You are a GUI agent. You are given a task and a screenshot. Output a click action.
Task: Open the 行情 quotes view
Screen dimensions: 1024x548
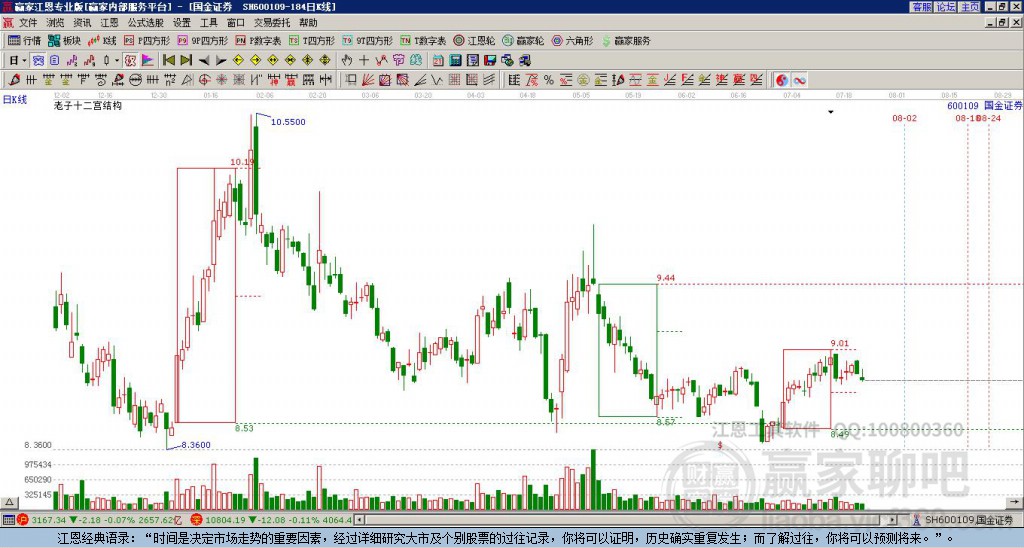(x=24, y=40)
